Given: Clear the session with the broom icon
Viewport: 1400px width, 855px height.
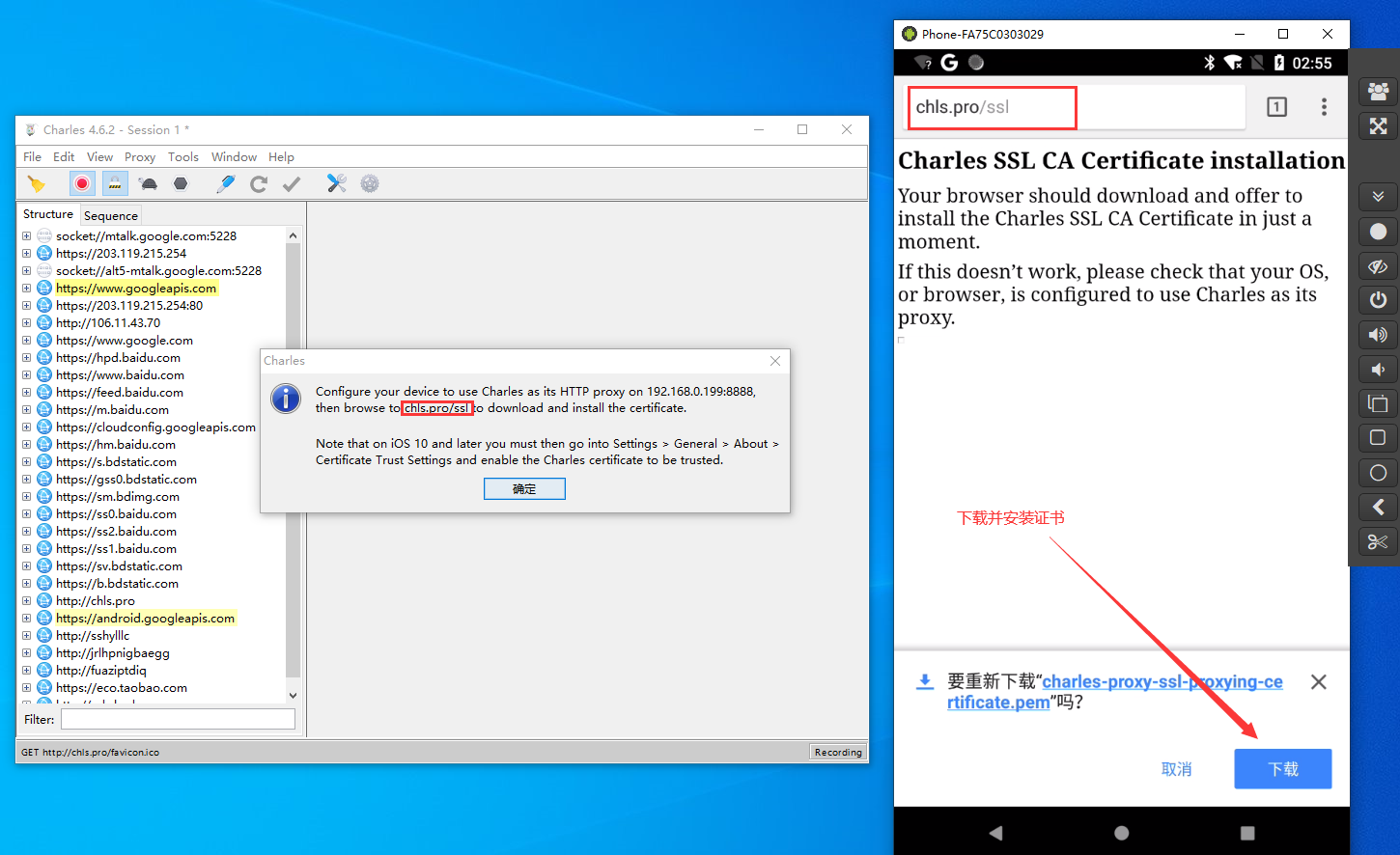Looking at the screenshot, I should pos(37,183).
